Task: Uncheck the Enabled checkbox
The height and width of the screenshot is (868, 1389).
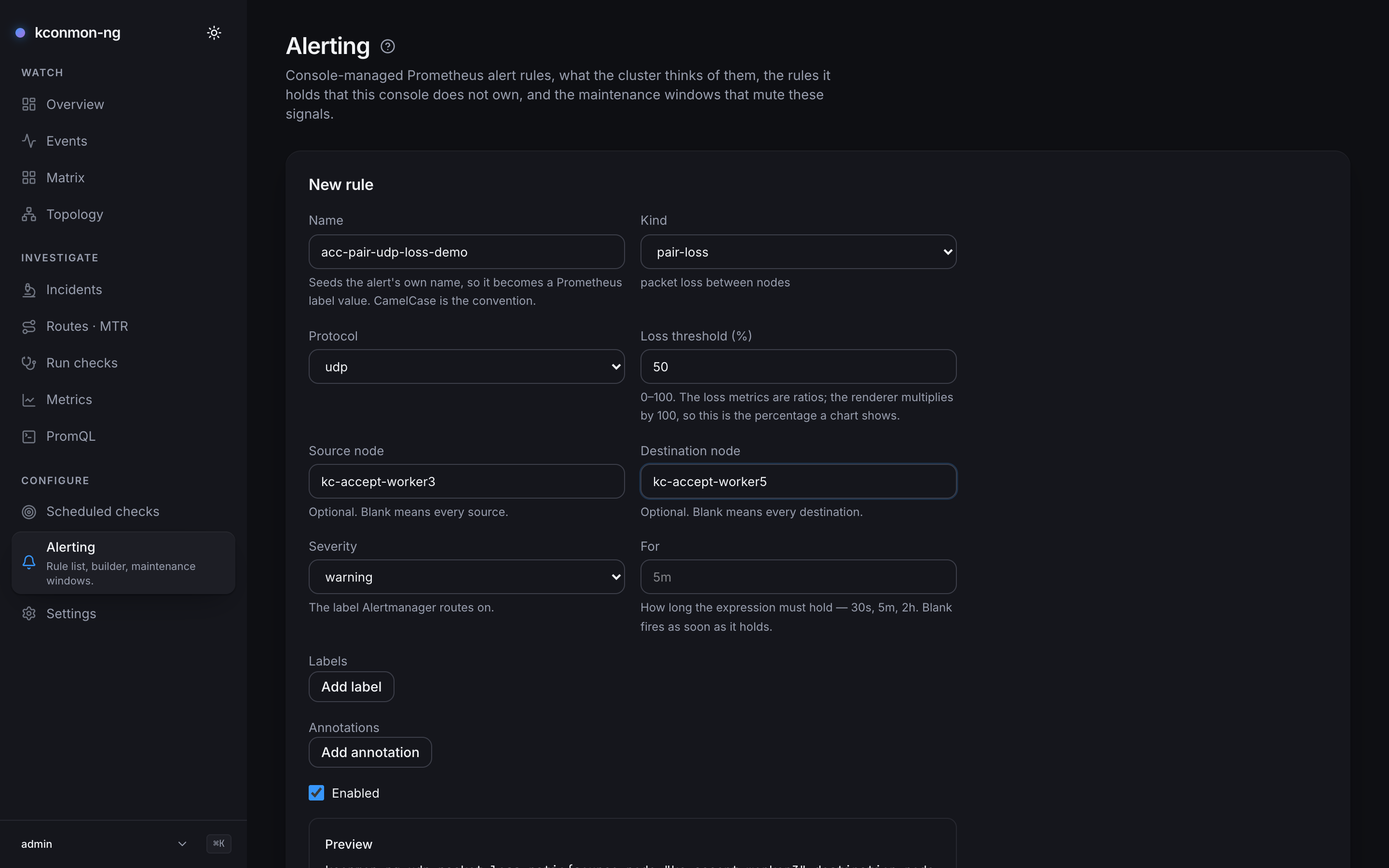Action: coord(316,793)
